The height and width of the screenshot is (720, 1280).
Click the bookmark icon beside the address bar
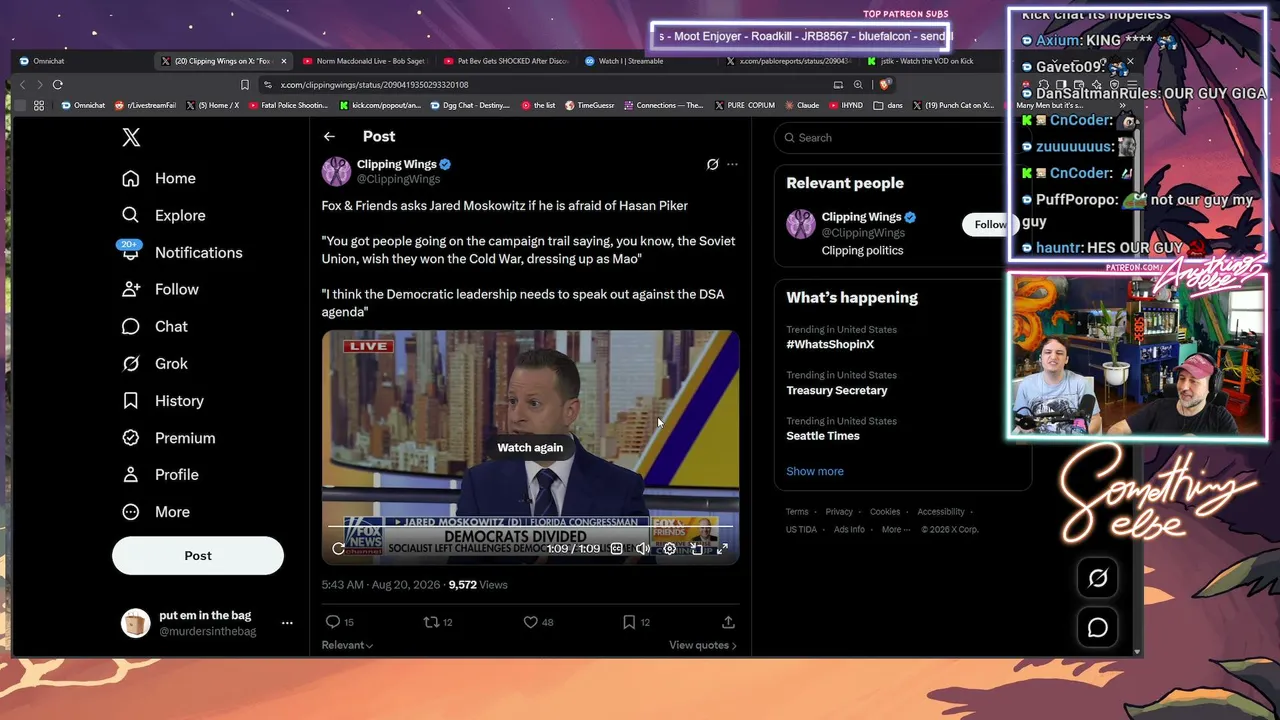point(244,85)
